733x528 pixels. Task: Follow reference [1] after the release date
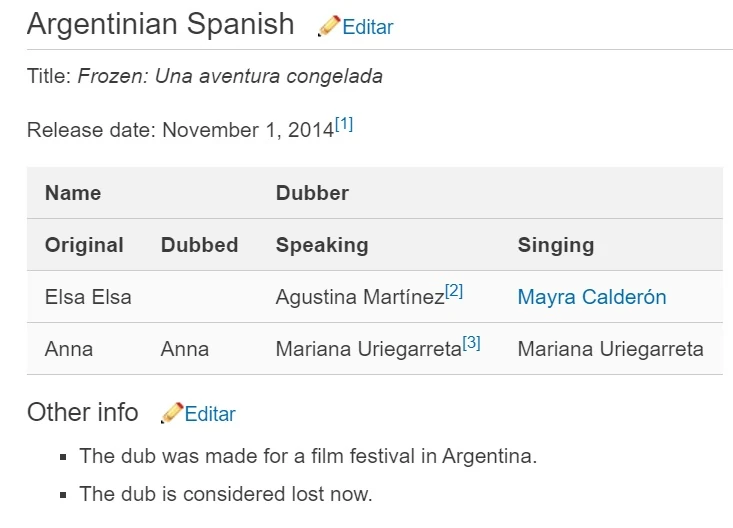(344, 124)
